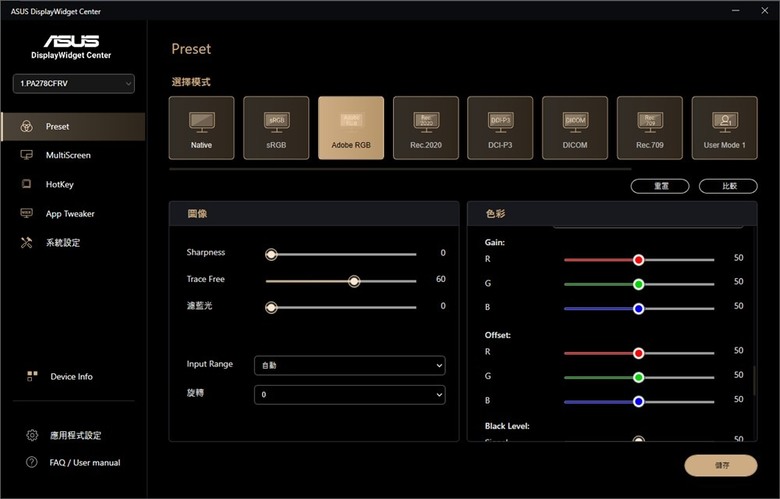Click the Preset page title
This screenshot has height=499, width=780.
(191, 49)
